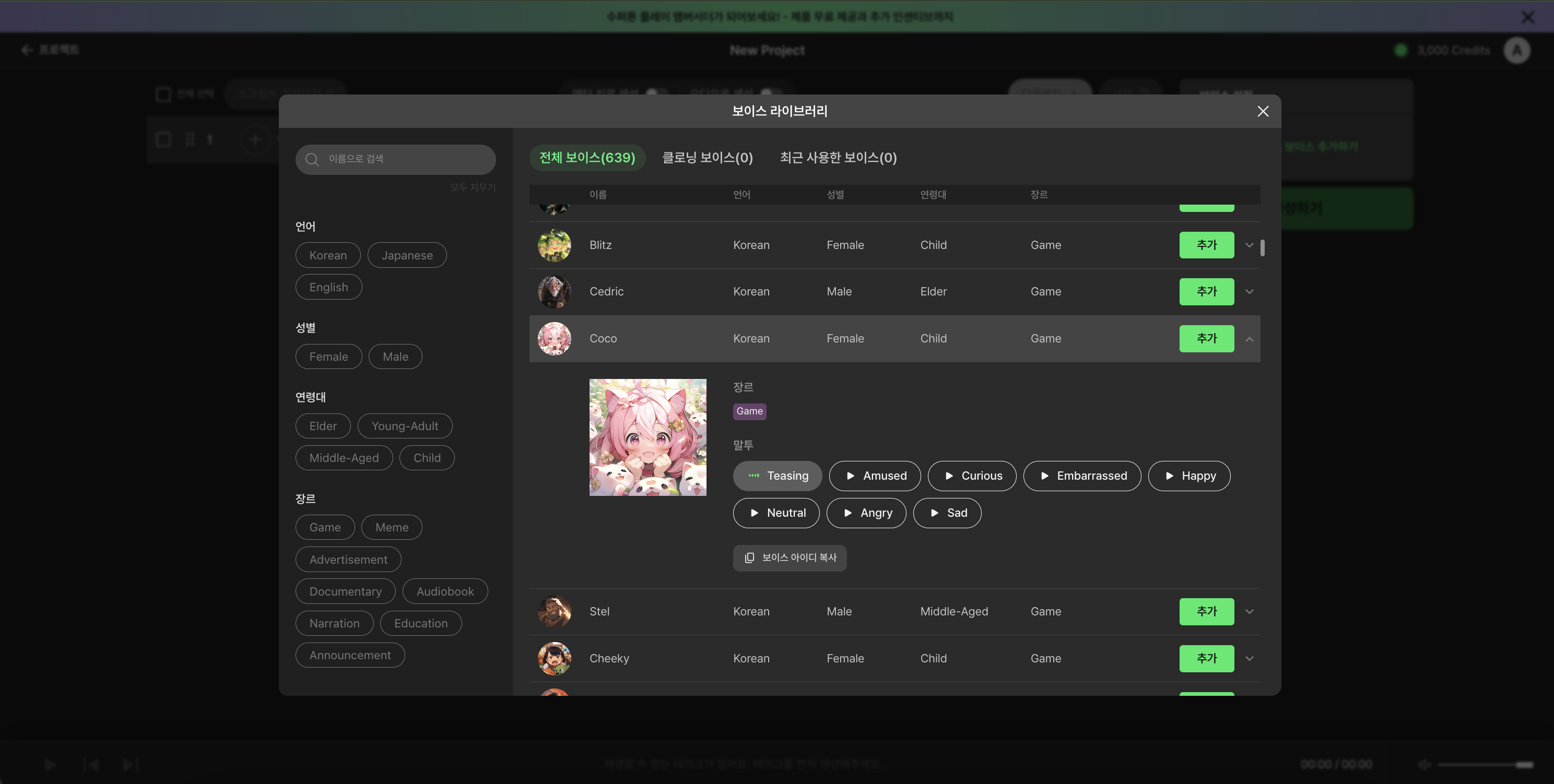
Task: Clear all filters link
Action: tap(473, 187)
